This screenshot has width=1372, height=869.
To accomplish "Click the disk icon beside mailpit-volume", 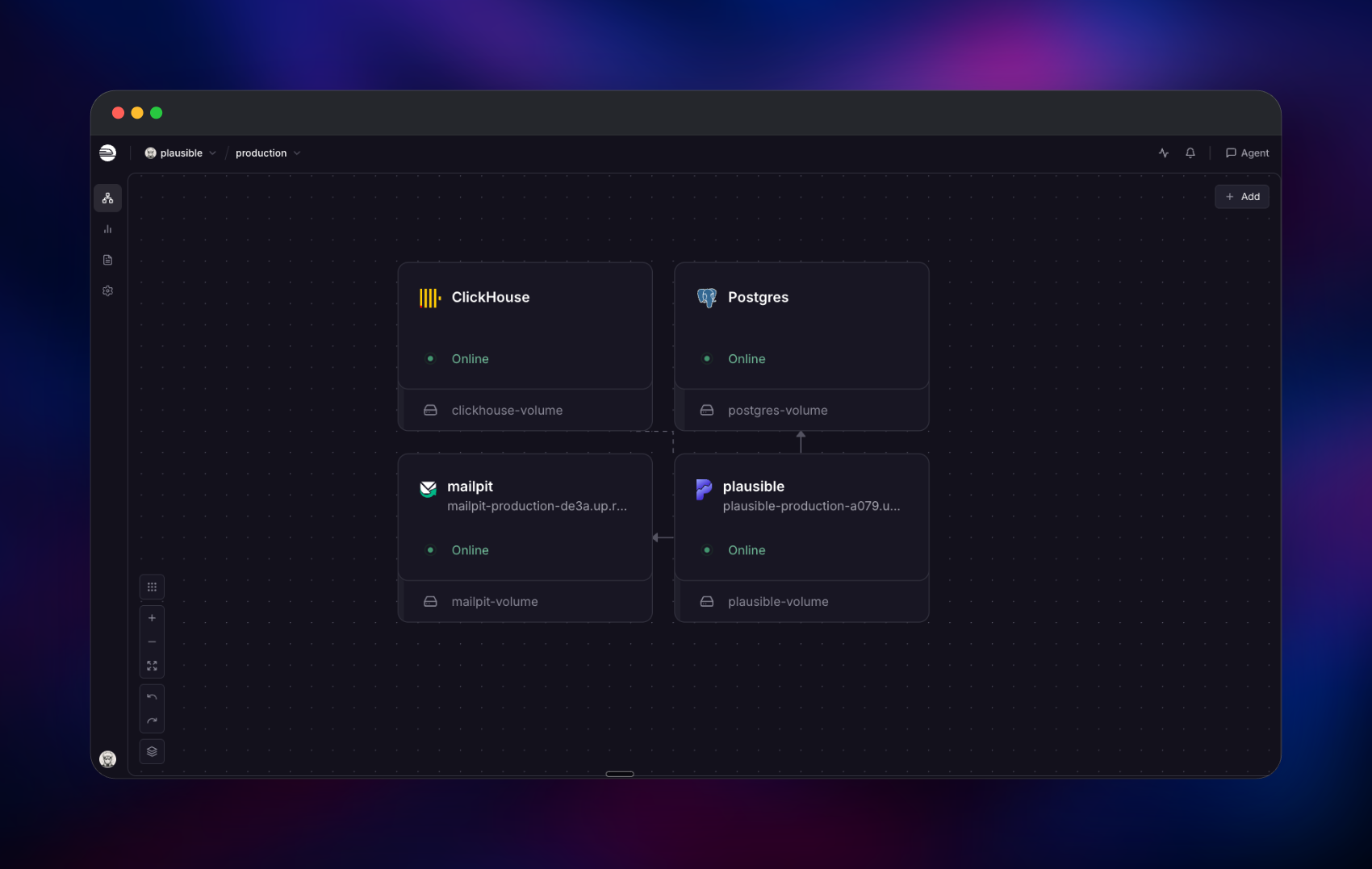I will click(431, 602).
